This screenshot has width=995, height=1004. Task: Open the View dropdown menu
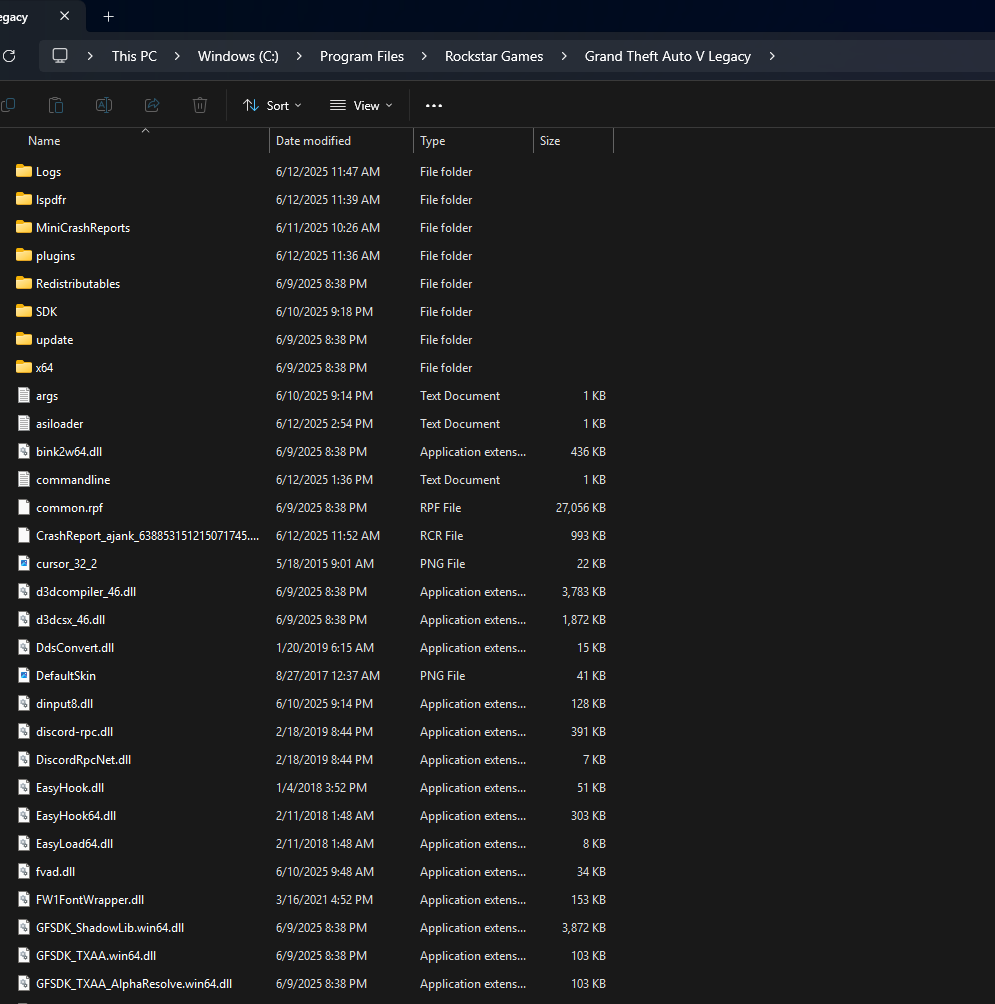[x=361, y=105]
